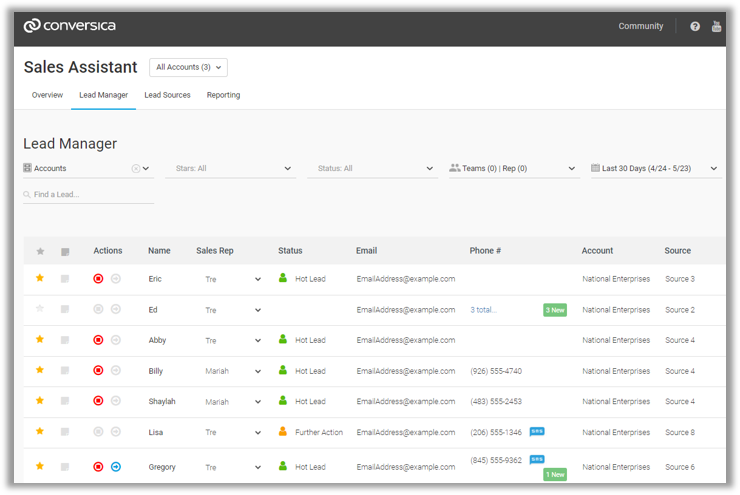Image resolution: width=740 pixels, height=495 pixels.
Task: Open the Reporting tab
Action: [223, 95]
